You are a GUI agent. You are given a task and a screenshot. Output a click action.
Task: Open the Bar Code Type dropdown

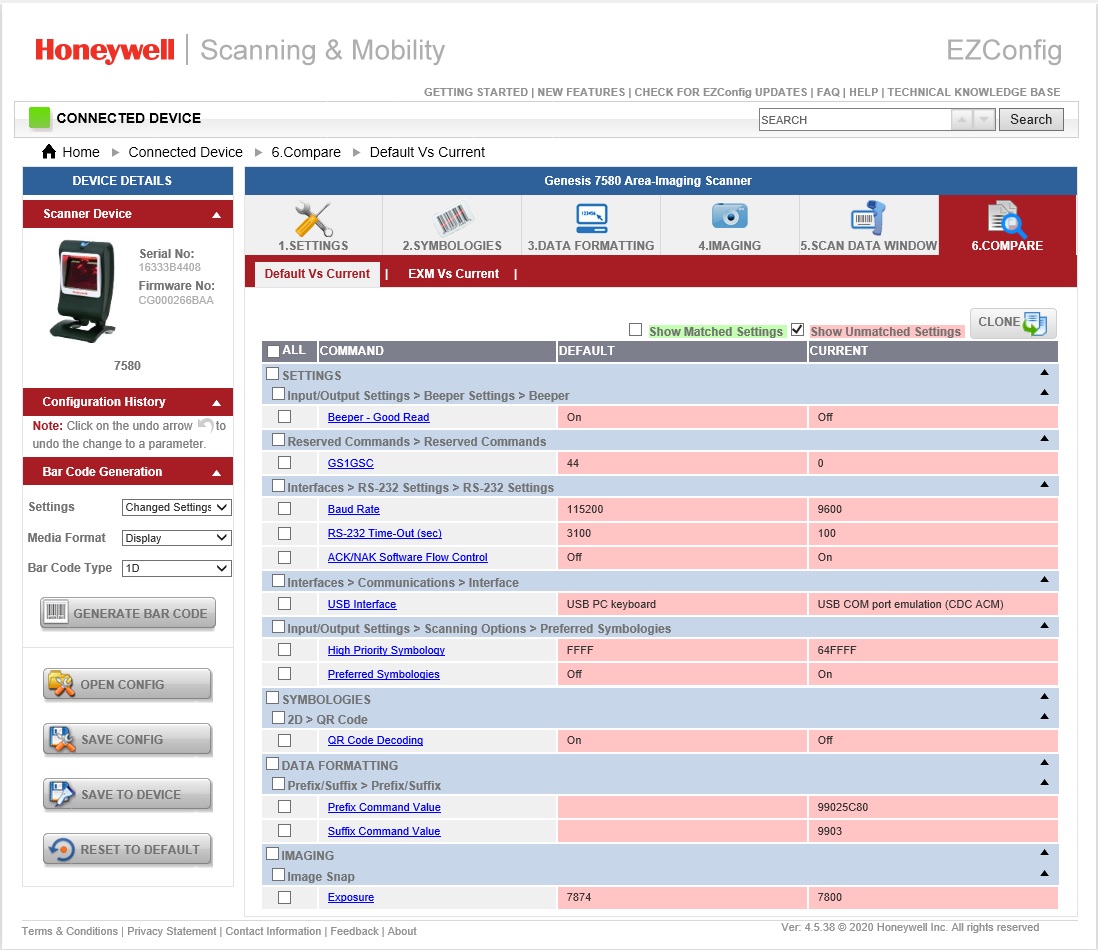tap(176, 568)
